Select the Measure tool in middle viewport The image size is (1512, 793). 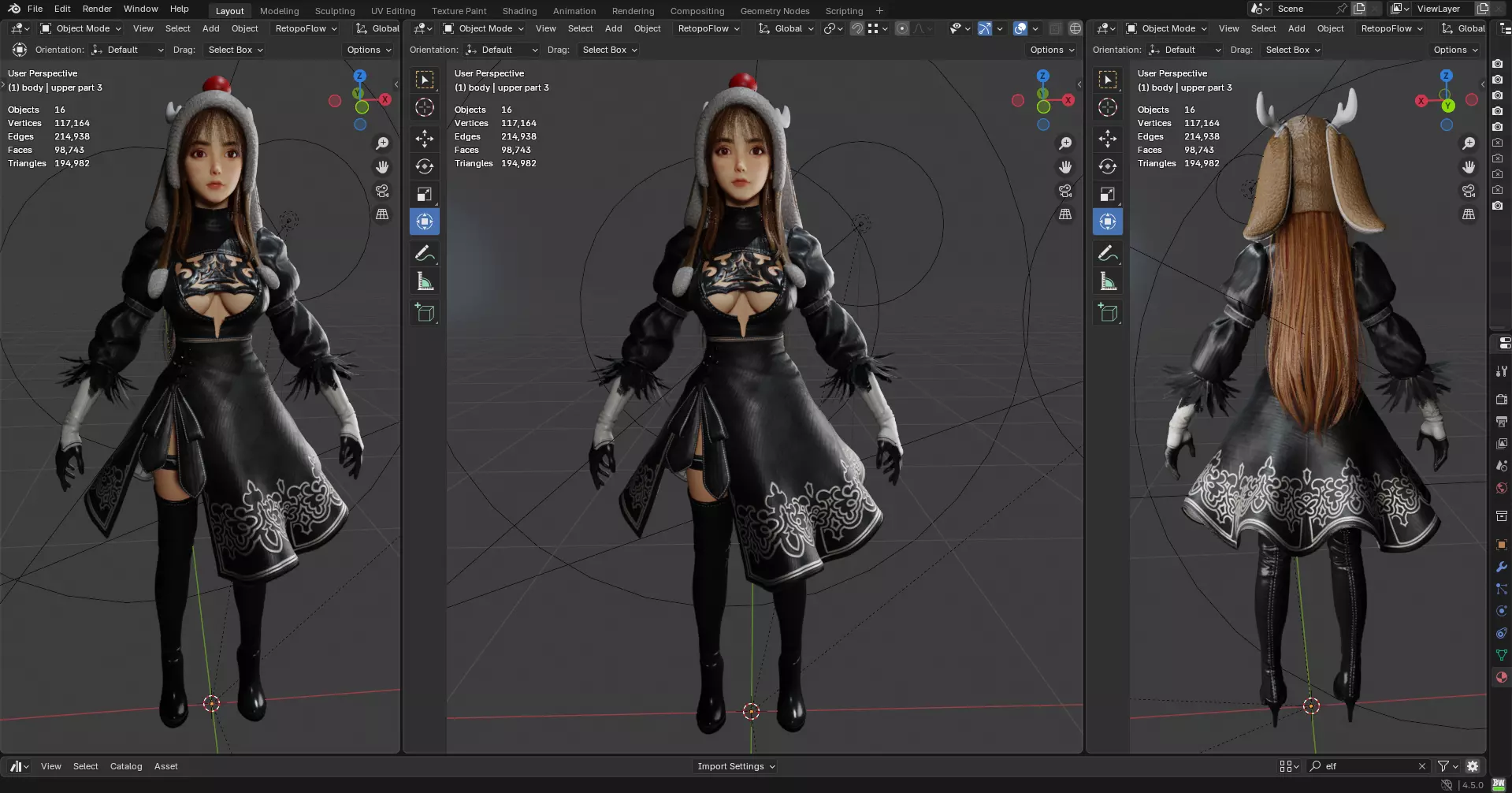pyautogui.click(x=425, y=281)
